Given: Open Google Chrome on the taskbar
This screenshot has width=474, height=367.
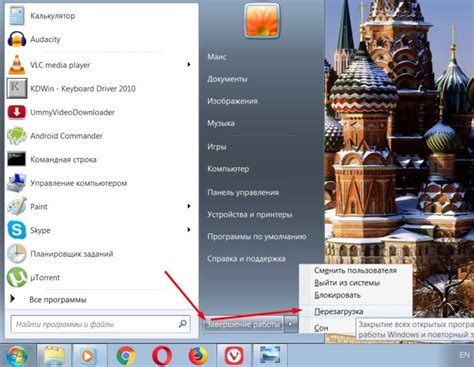Looking at the screenshot, I should click(x=126, y=356).
